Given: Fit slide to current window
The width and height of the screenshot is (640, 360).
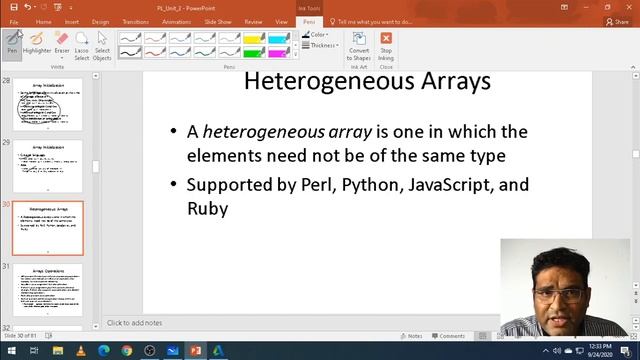Looking at the screenshot, I should coord(633,336).
